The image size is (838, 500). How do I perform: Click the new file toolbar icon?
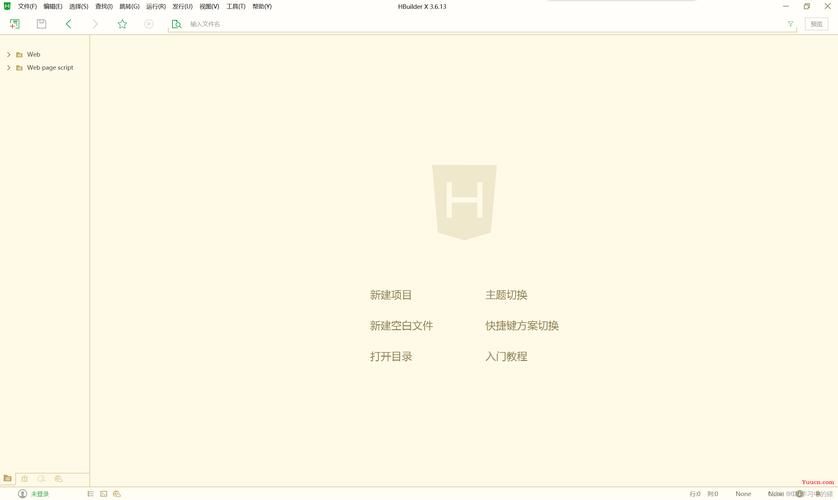pyautogui.click(x=14, y=24)
